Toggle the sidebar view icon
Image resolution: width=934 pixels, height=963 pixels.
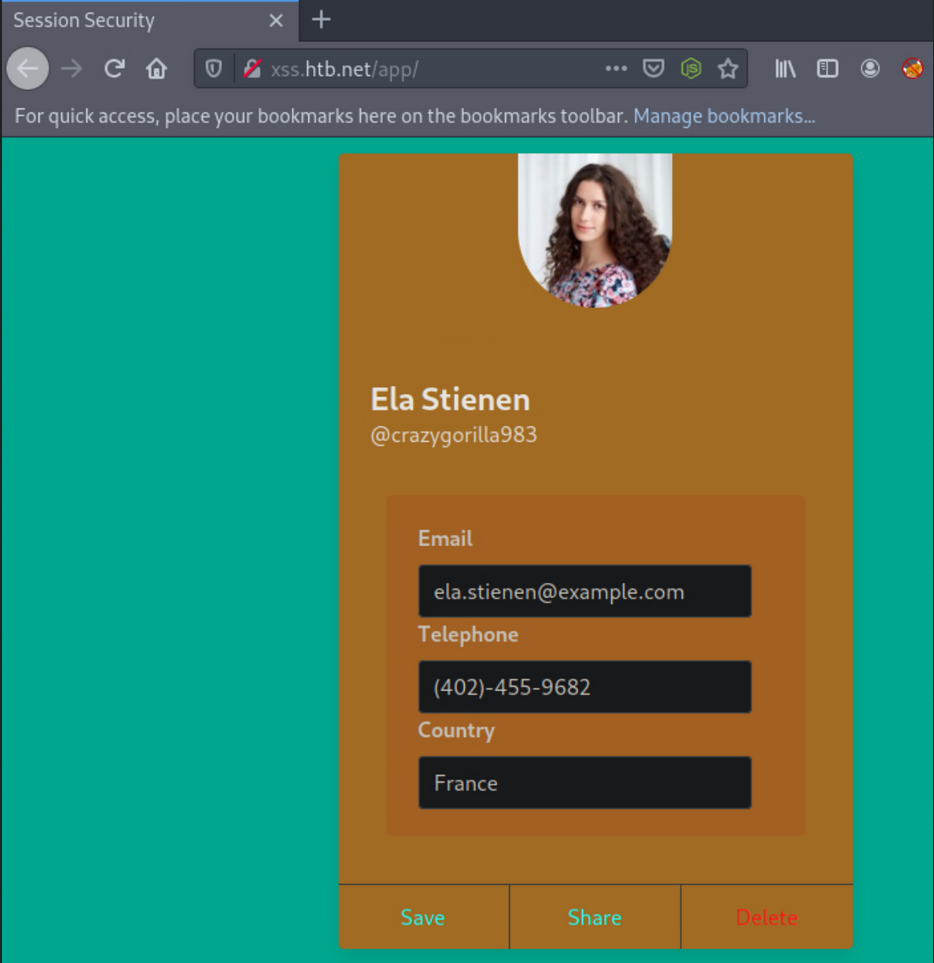coord(827,68)
